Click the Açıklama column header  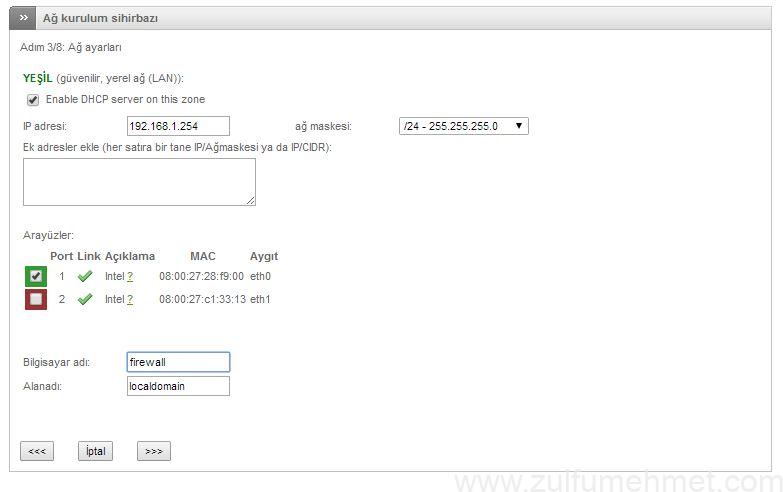point(130,256)
